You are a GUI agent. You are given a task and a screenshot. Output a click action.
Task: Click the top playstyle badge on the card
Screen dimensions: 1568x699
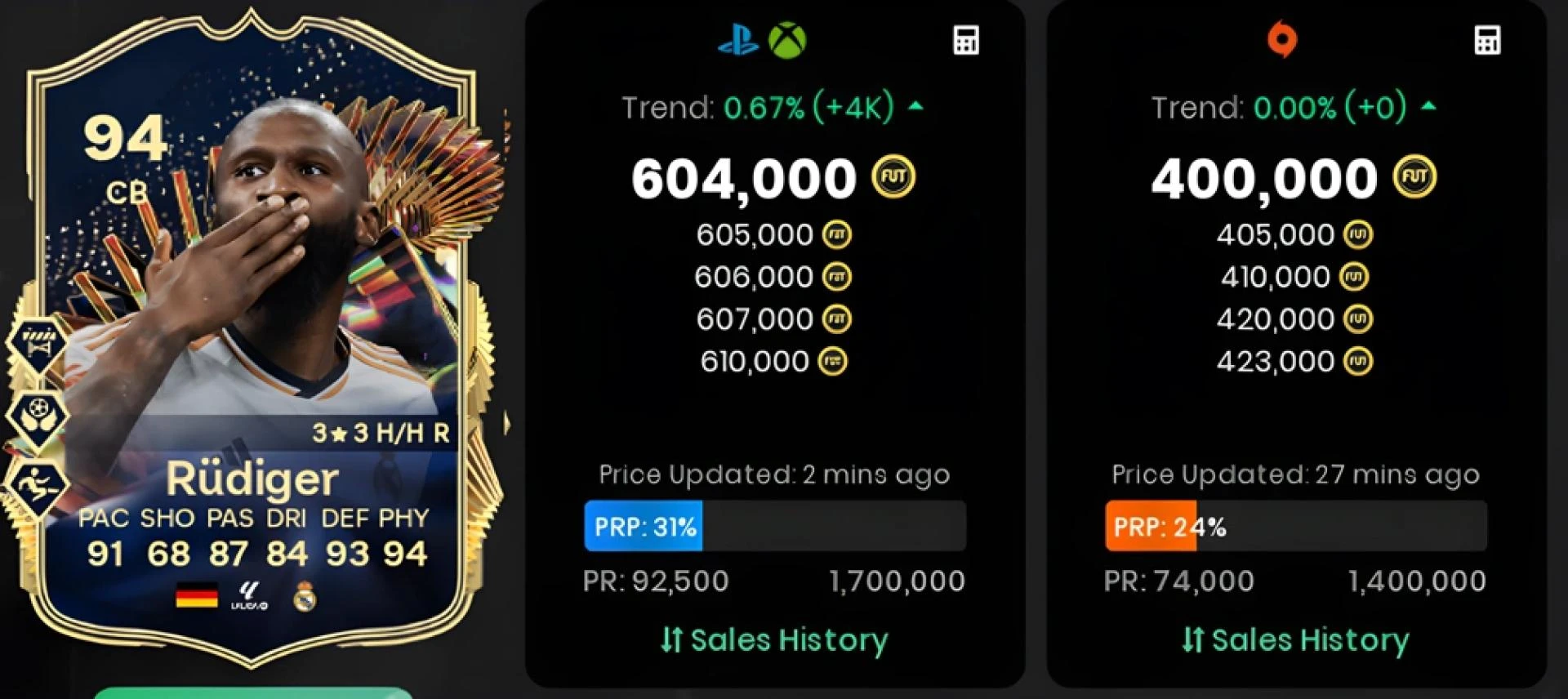[37, 344]
